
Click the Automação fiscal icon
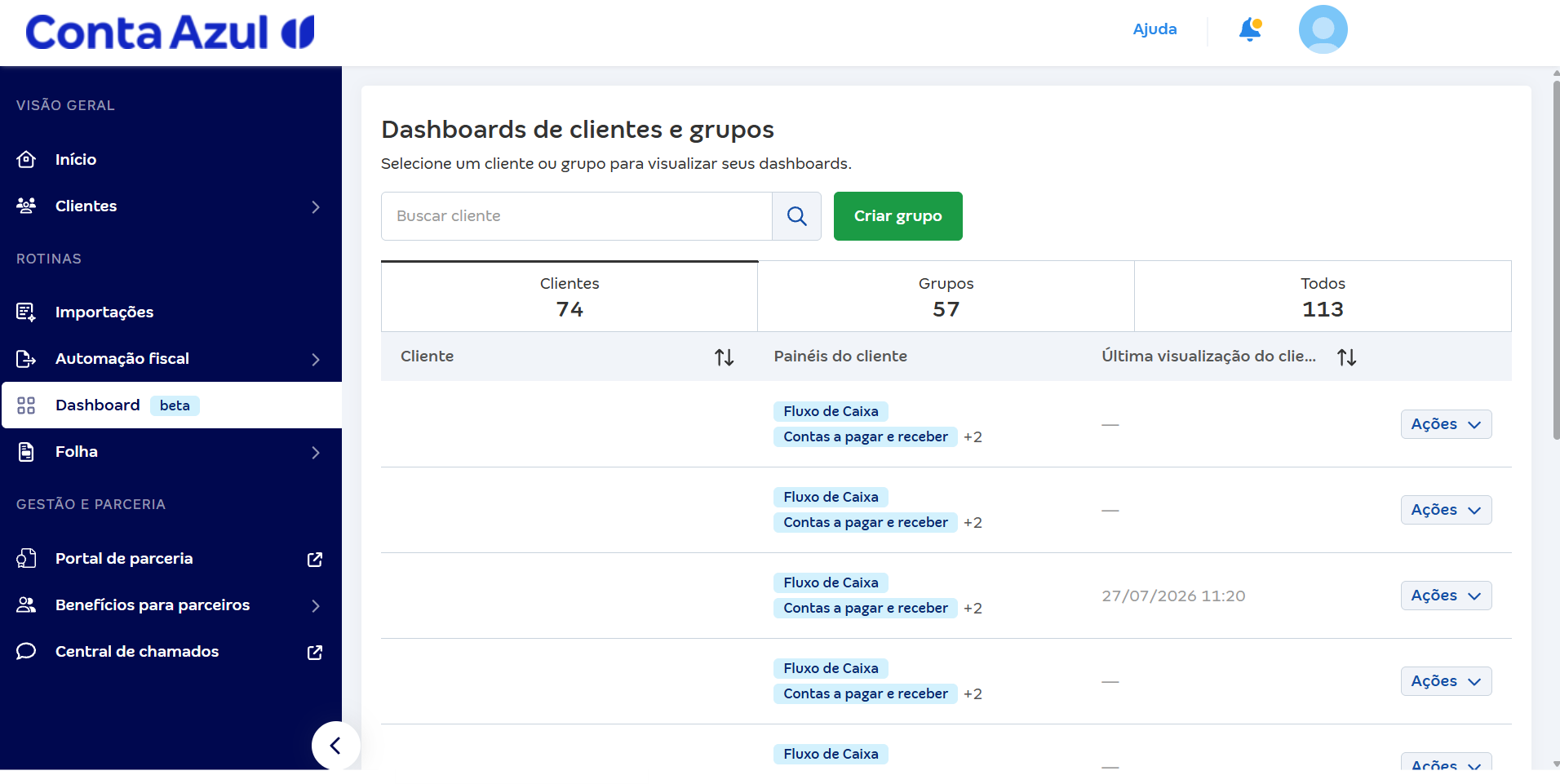coord(26,358)
